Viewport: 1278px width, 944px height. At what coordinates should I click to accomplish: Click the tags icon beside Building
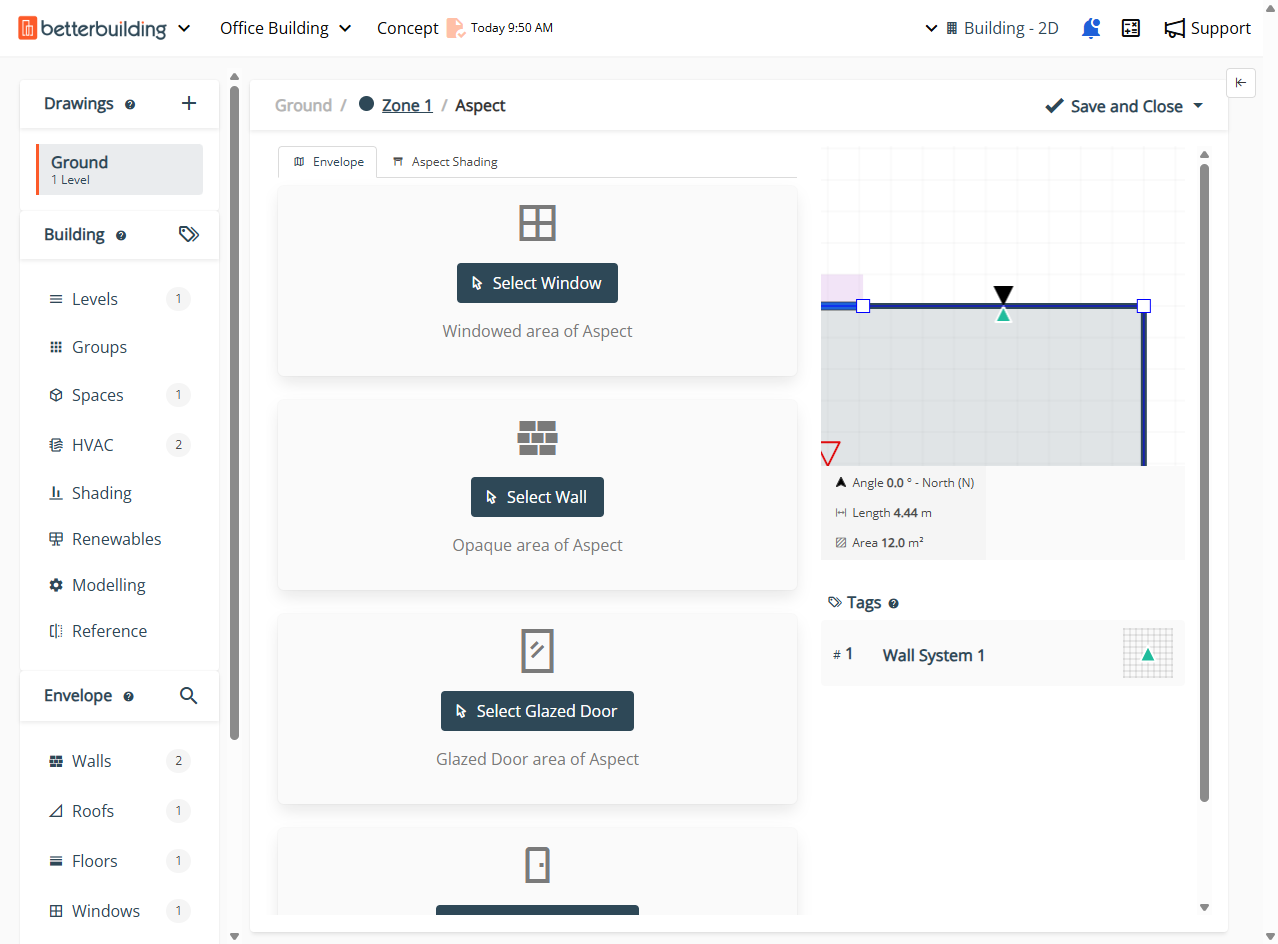[189, 234]
